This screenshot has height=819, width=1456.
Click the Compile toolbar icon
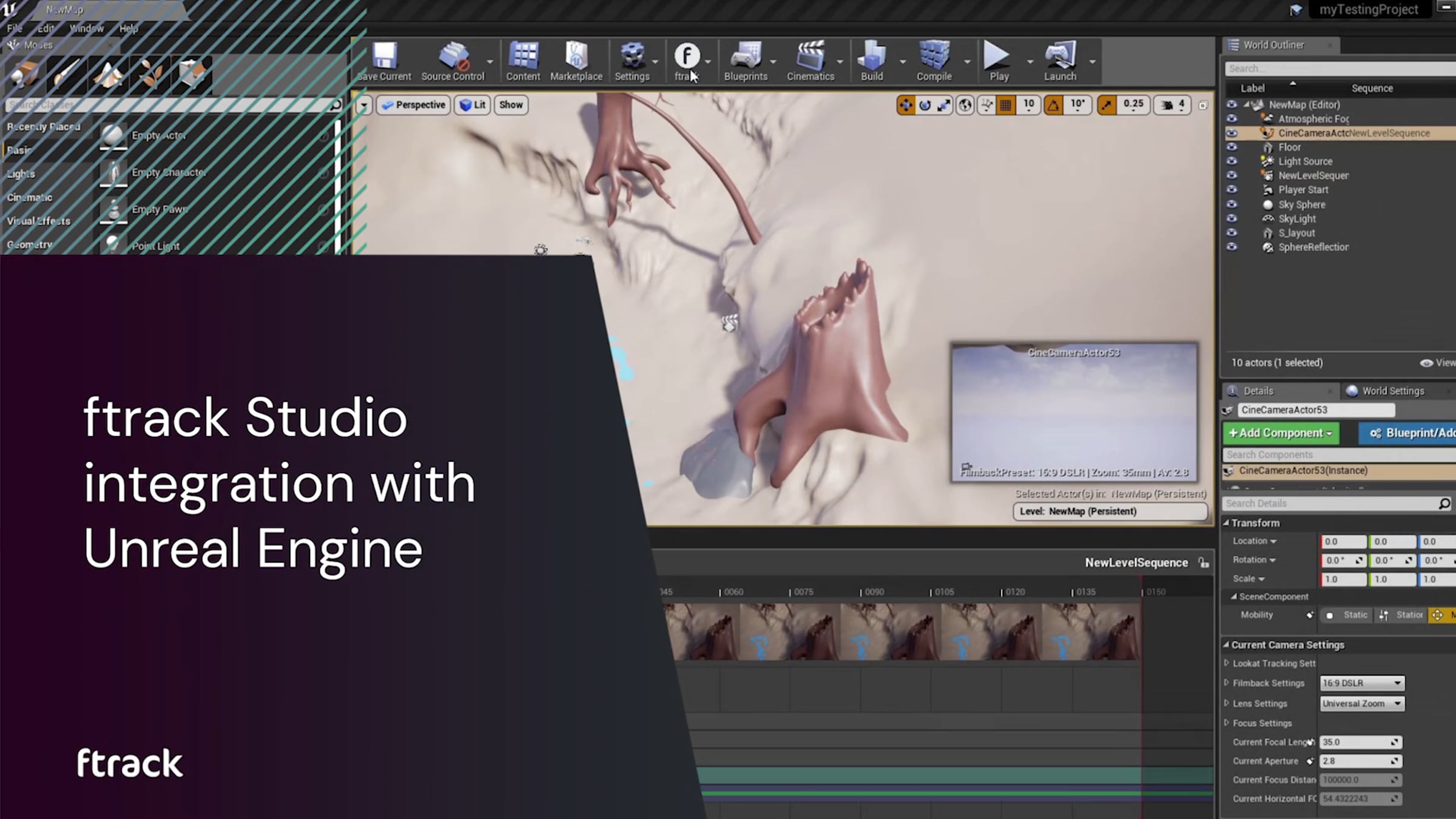[x=934, y=61]
